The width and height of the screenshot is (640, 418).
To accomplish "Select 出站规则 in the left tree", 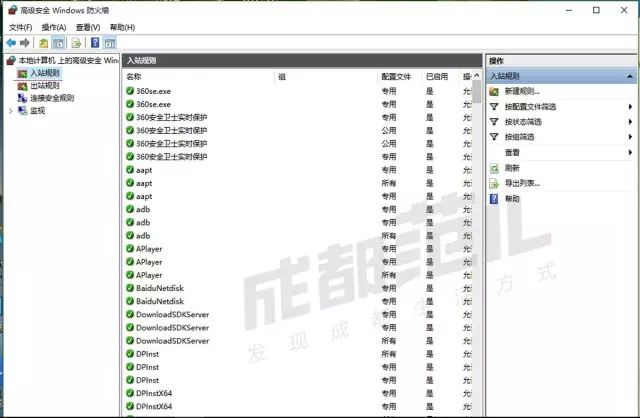I will click(45, 85).
